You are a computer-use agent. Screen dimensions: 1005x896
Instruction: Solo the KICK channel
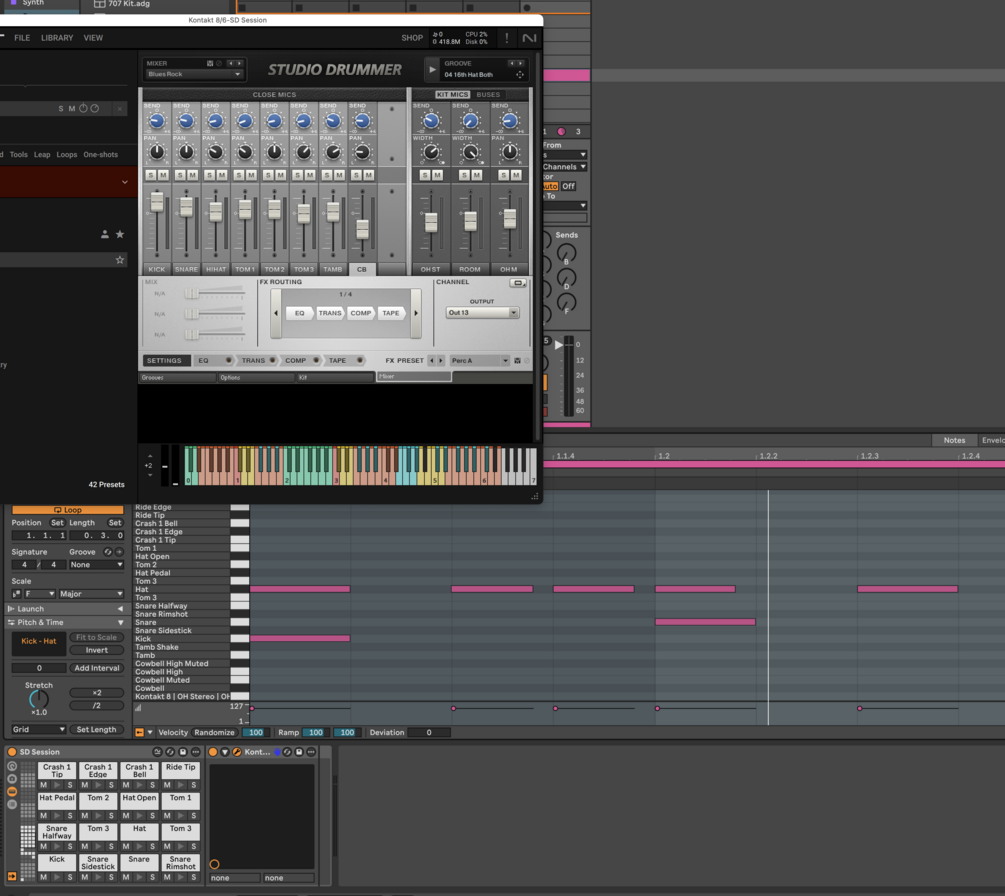[151, 176]
